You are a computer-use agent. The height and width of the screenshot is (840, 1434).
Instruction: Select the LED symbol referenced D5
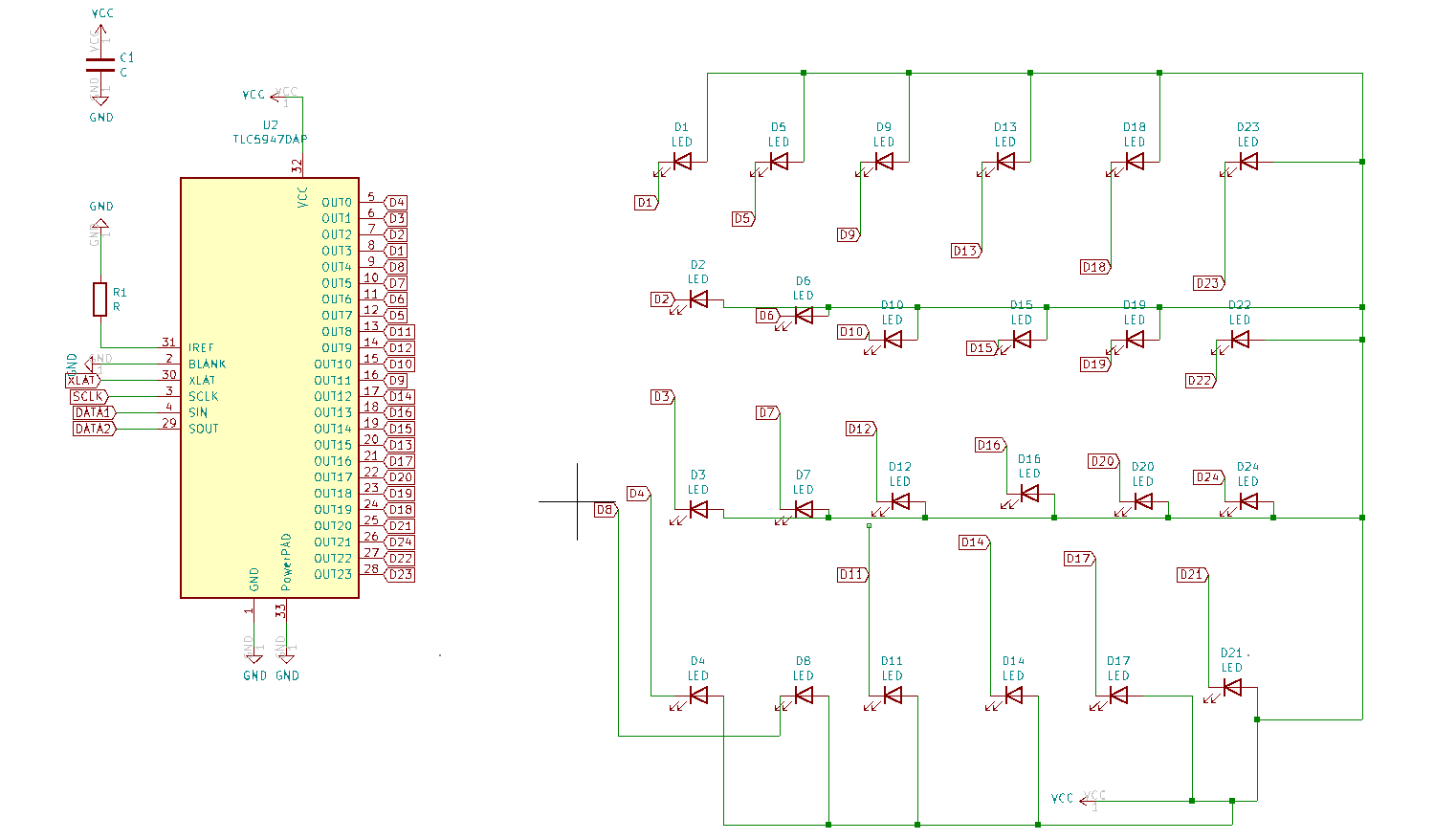[779, 162]
